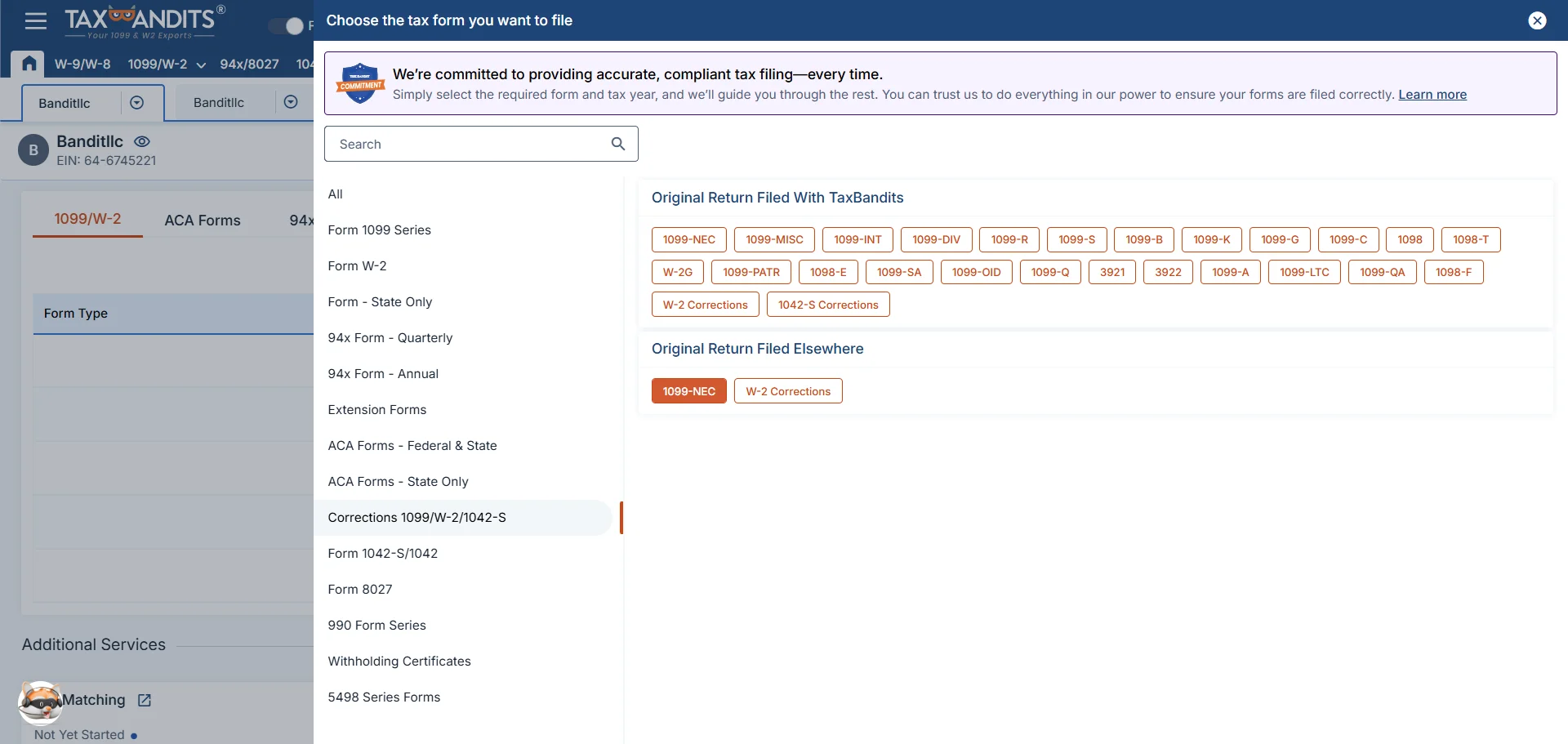This screenshot has height=744, width=1568.
Task: Select ACA Forms - State Only category
Action: [x=463, y=481]
